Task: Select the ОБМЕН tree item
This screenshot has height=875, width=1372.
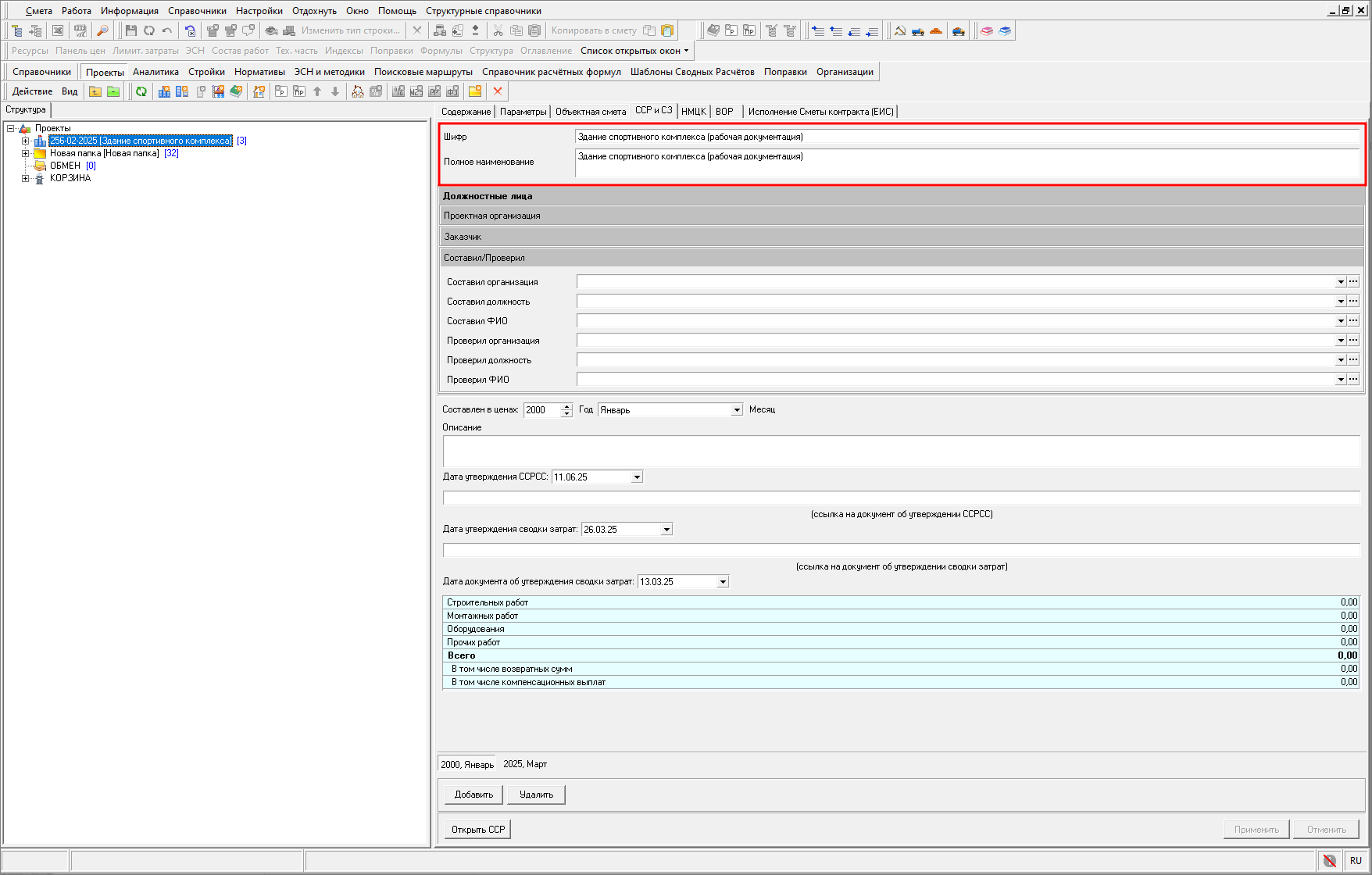Action: pyautogui.click(x=65, y=166)
